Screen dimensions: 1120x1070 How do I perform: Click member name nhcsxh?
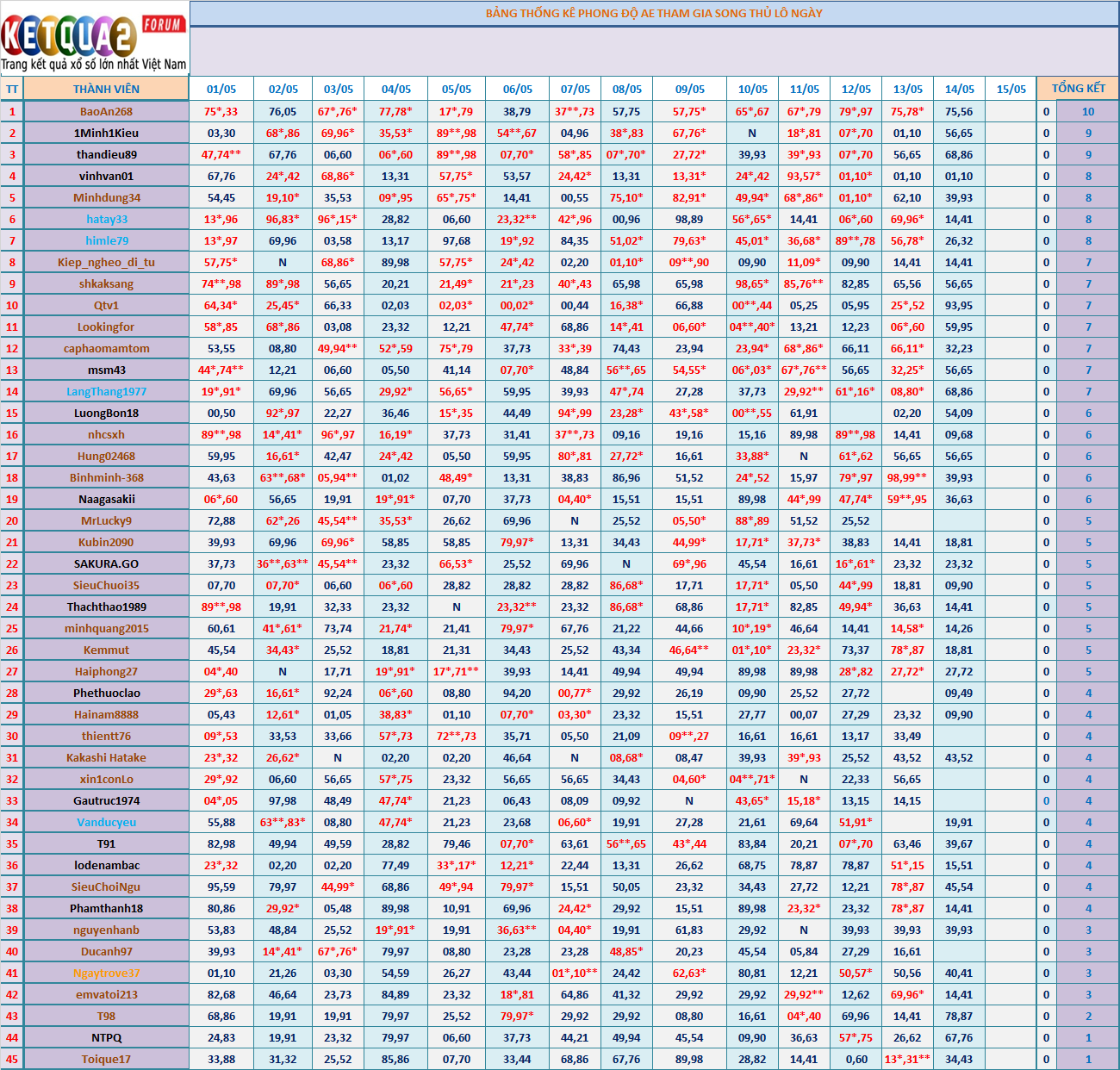[106, 434]
